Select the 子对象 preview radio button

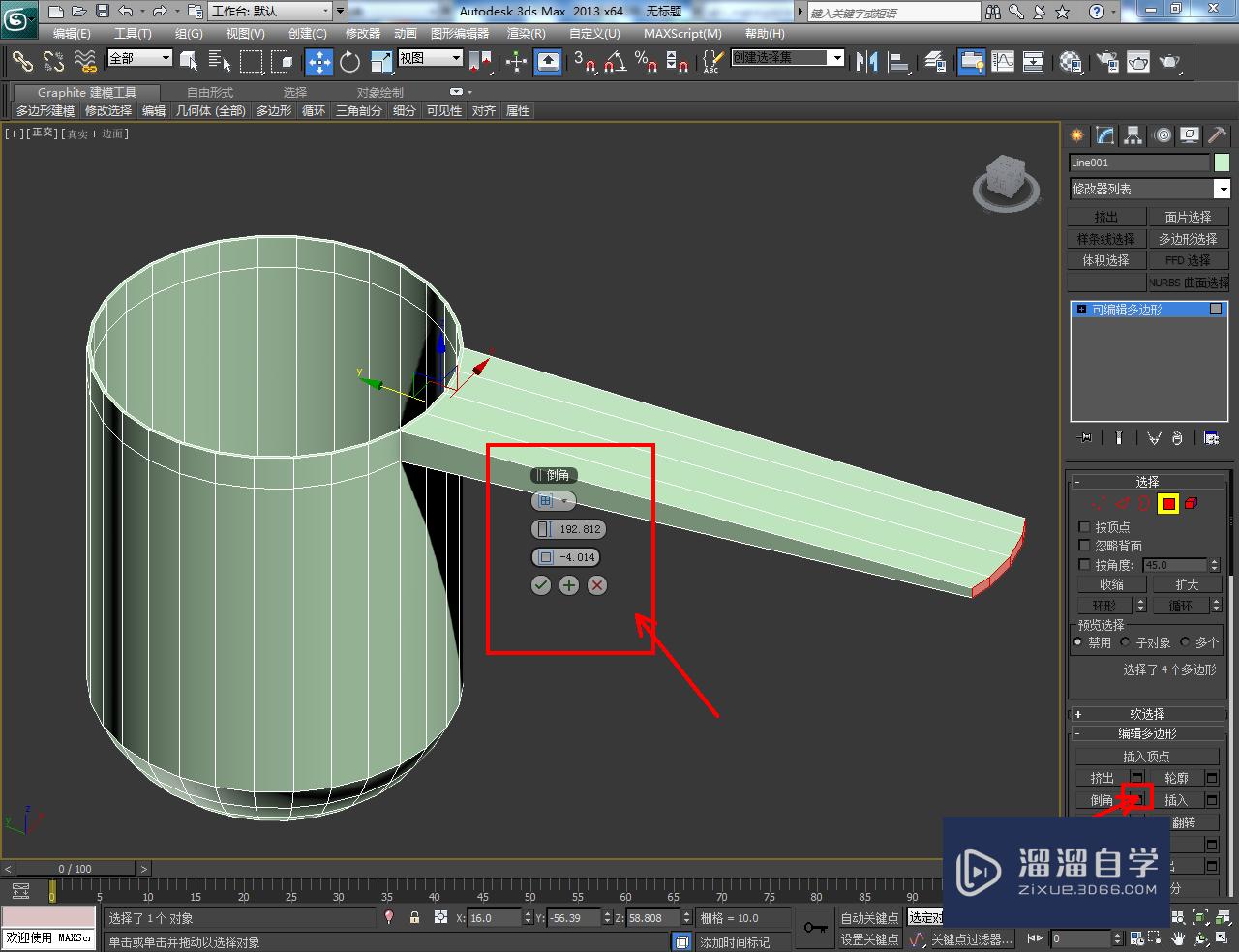1126,641
